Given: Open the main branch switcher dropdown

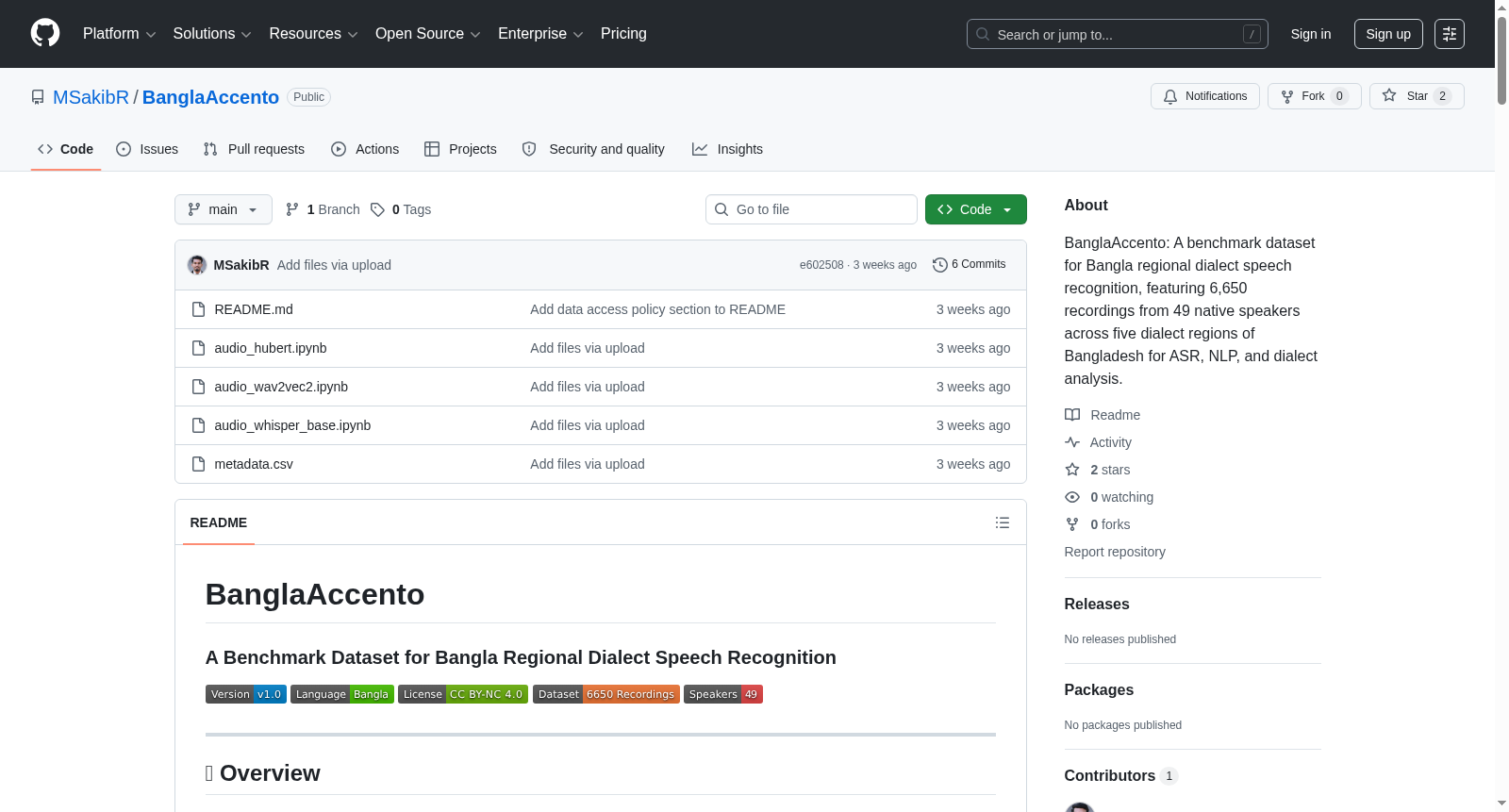Looking at the screenshot, I should click(x=224, y=209).
